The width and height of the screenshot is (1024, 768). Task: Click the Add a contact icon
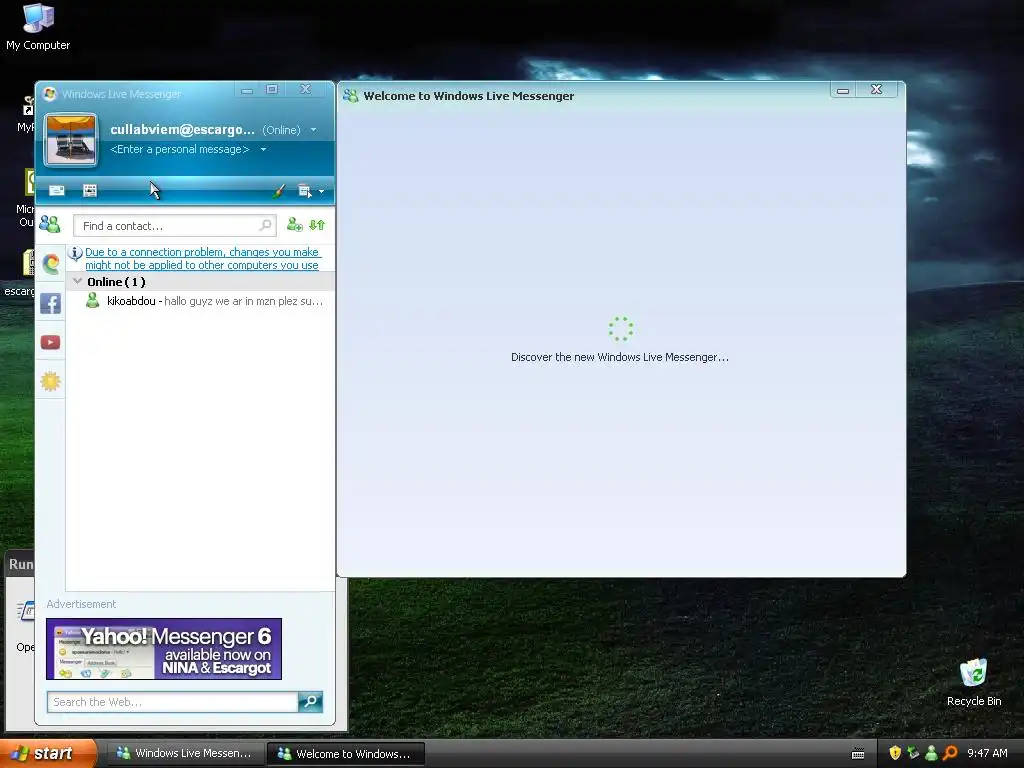click(295, 225)
